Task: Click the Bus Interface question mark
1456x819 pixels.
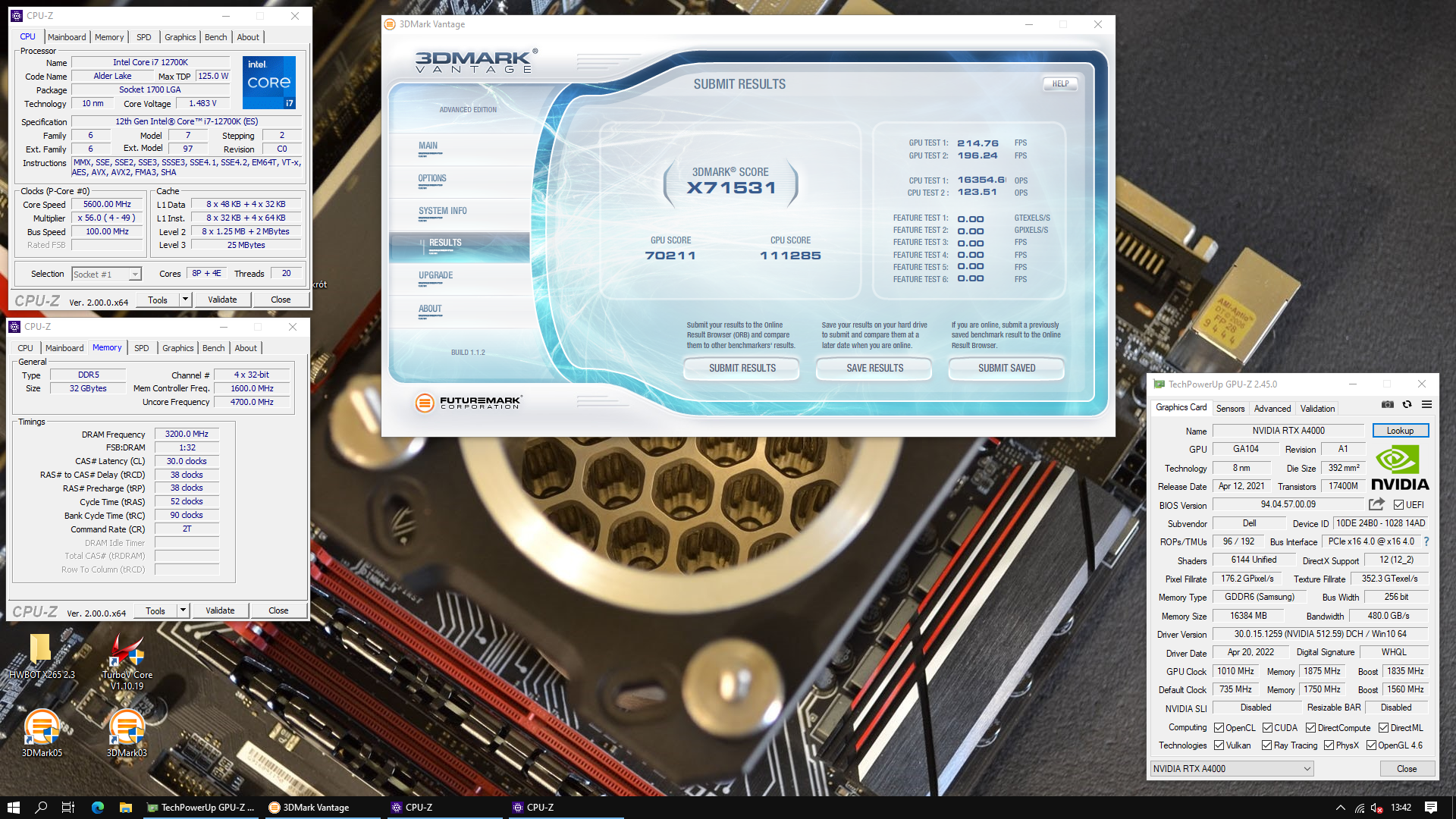Action: (1426, 541)
